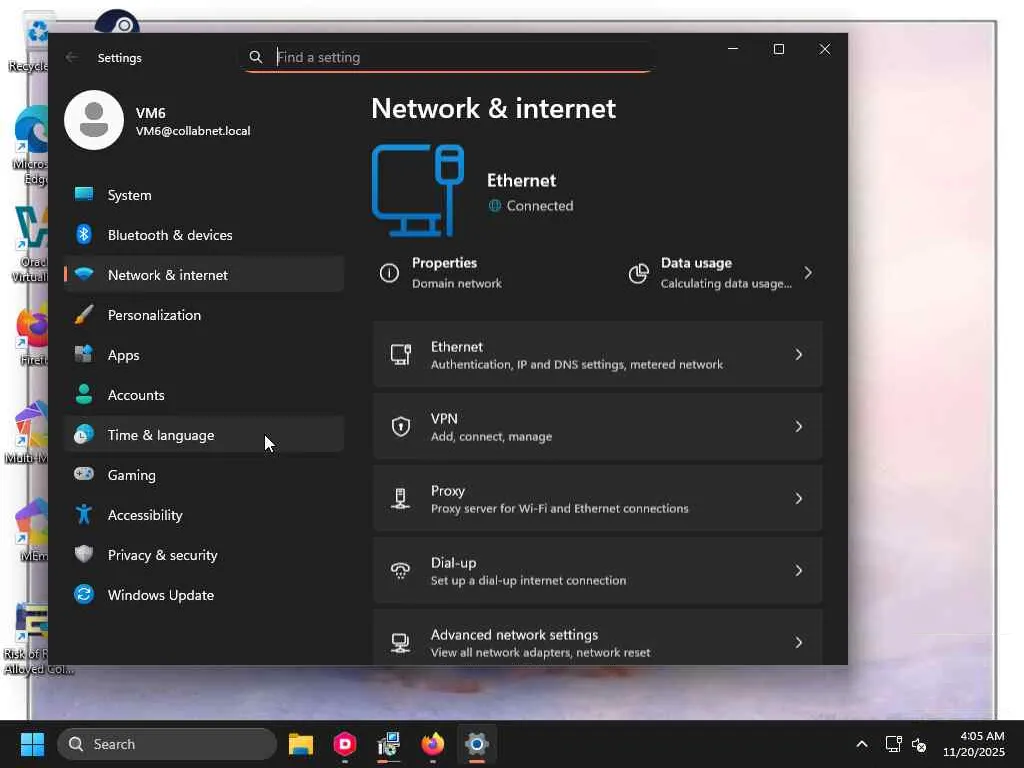Open the System settings category
Screen dimensions: 1024x768
coord(204,195)
